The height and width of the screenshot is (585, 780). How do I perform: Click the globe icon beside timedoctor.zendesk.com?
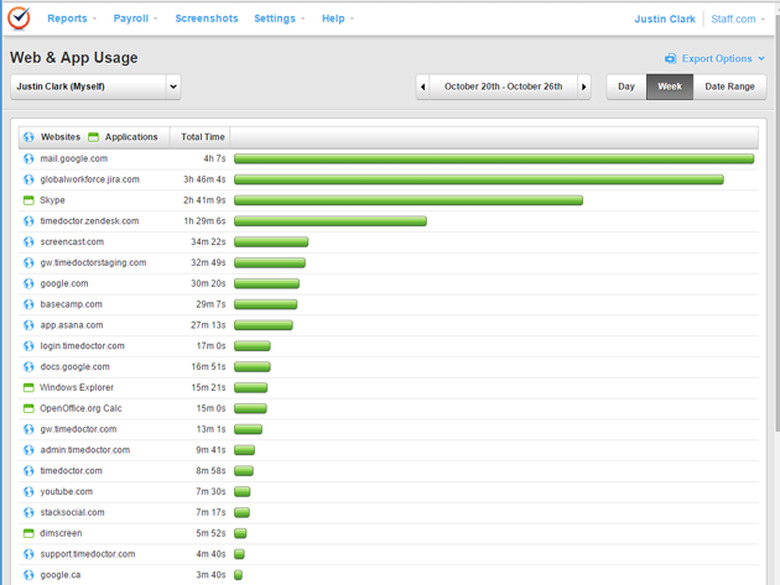click(x=29, y=221)
